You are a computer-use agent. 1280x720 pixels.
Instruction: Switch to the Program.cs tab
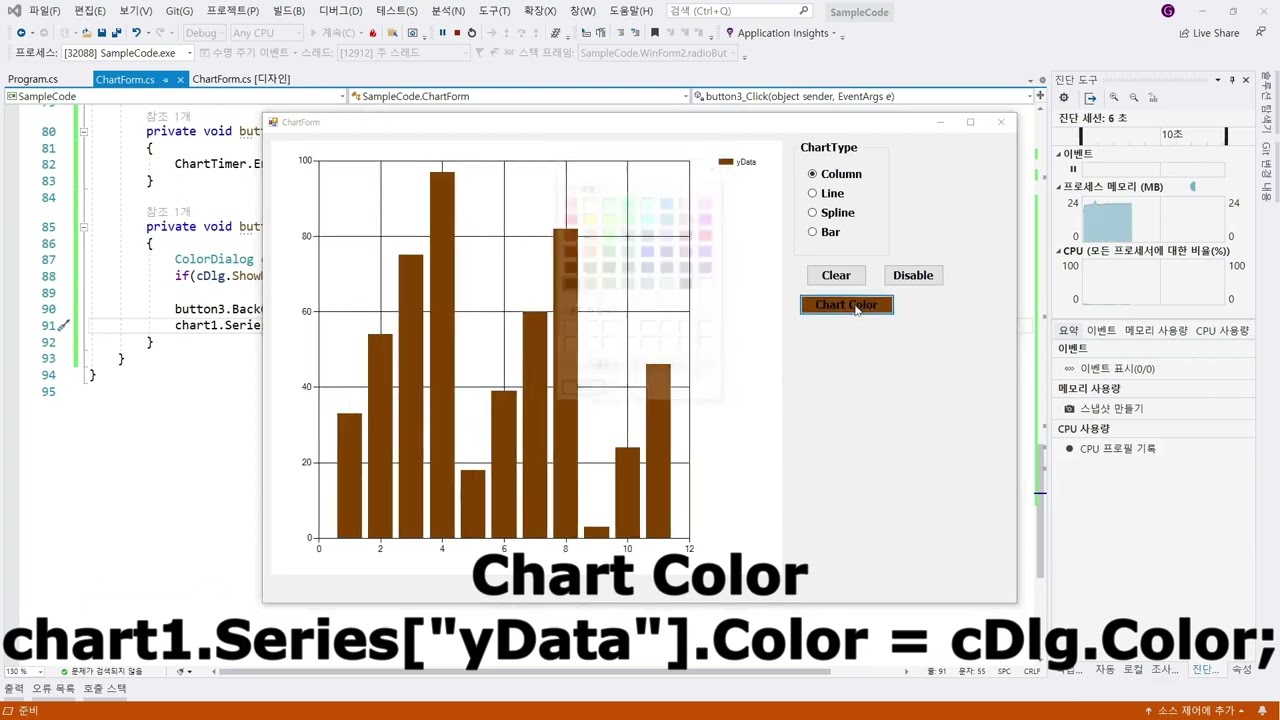tap(33, 79)
